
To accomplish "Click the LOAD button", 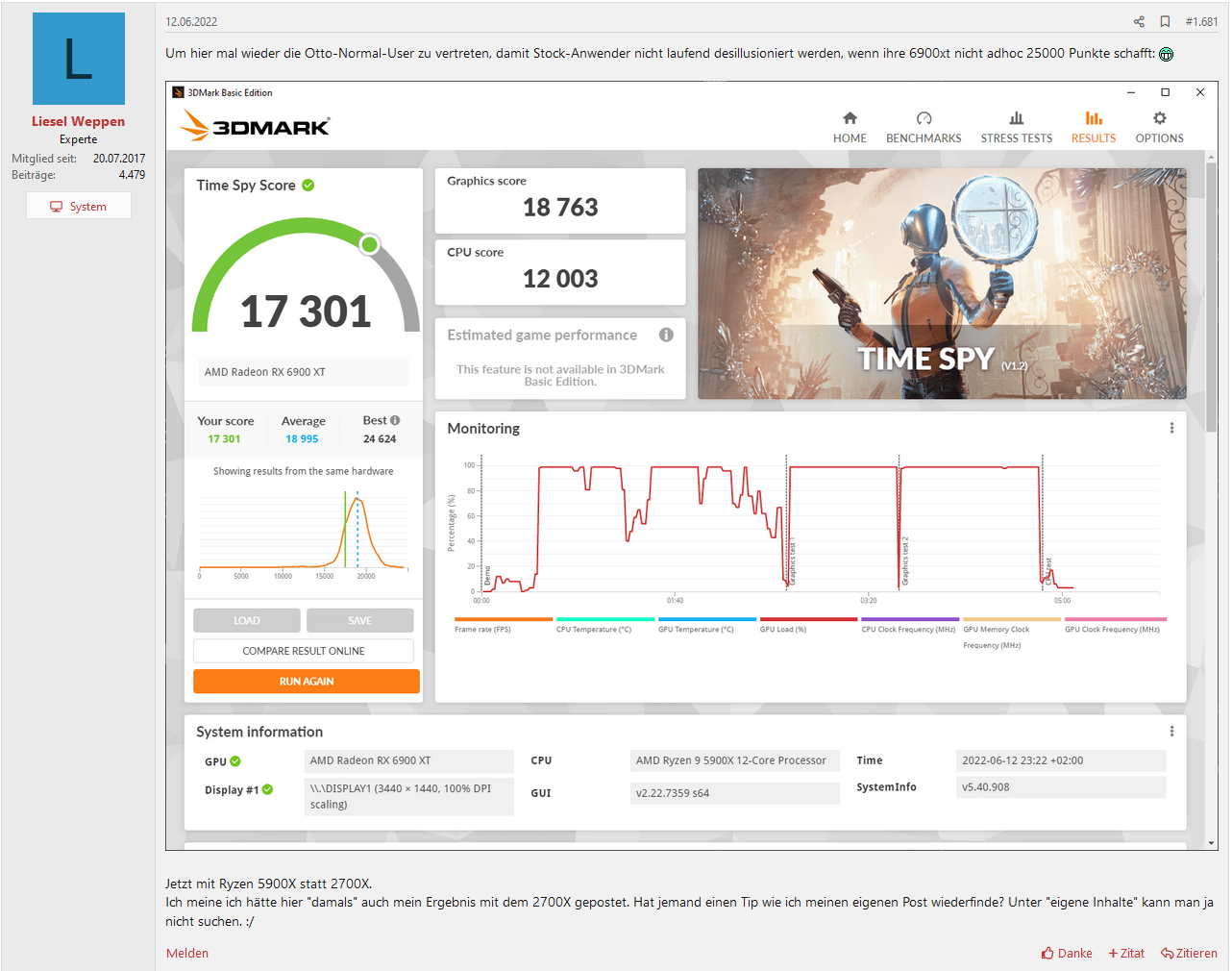I will tap(247, 620).
